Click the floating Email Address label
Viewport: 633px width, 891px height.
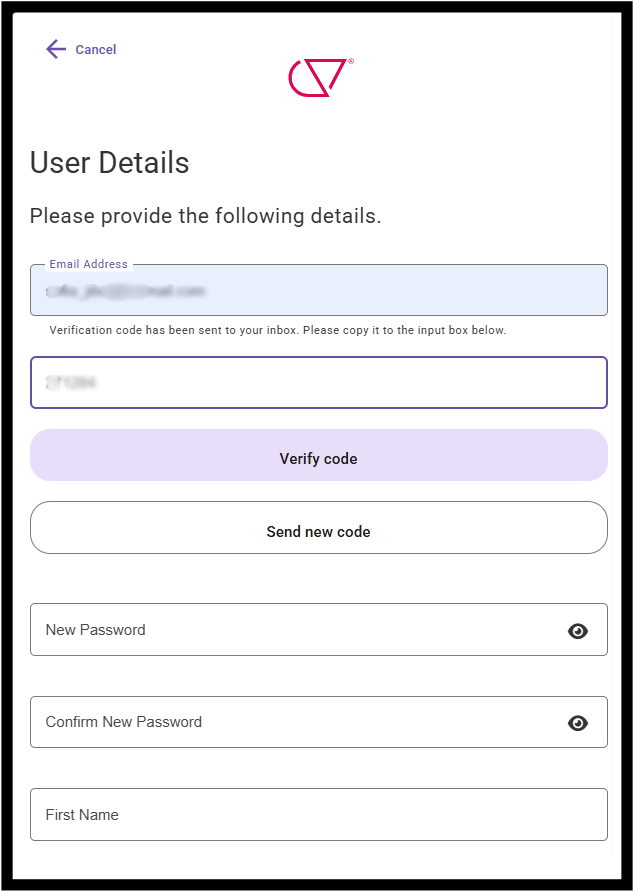click(x=89, y=264)
